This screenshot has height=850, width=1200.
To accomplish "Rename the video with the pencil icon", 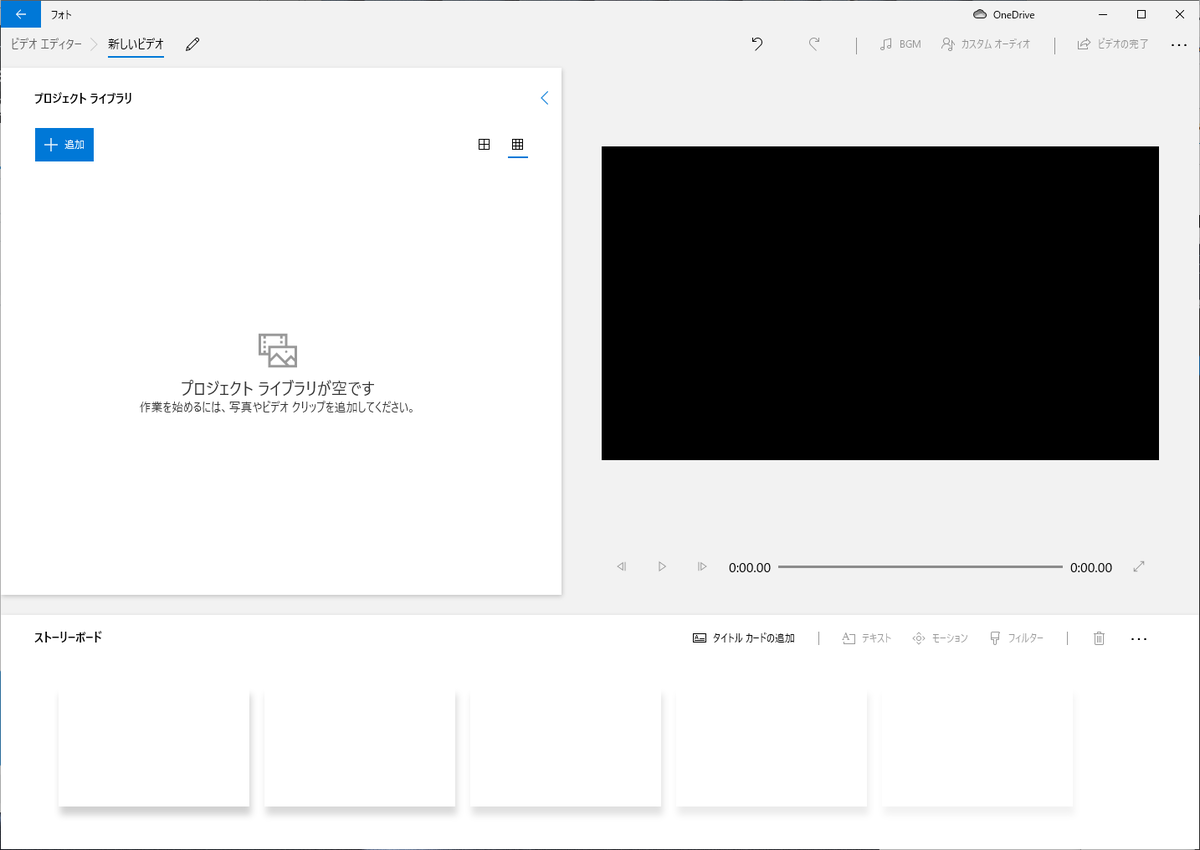I will pos(193,44).
